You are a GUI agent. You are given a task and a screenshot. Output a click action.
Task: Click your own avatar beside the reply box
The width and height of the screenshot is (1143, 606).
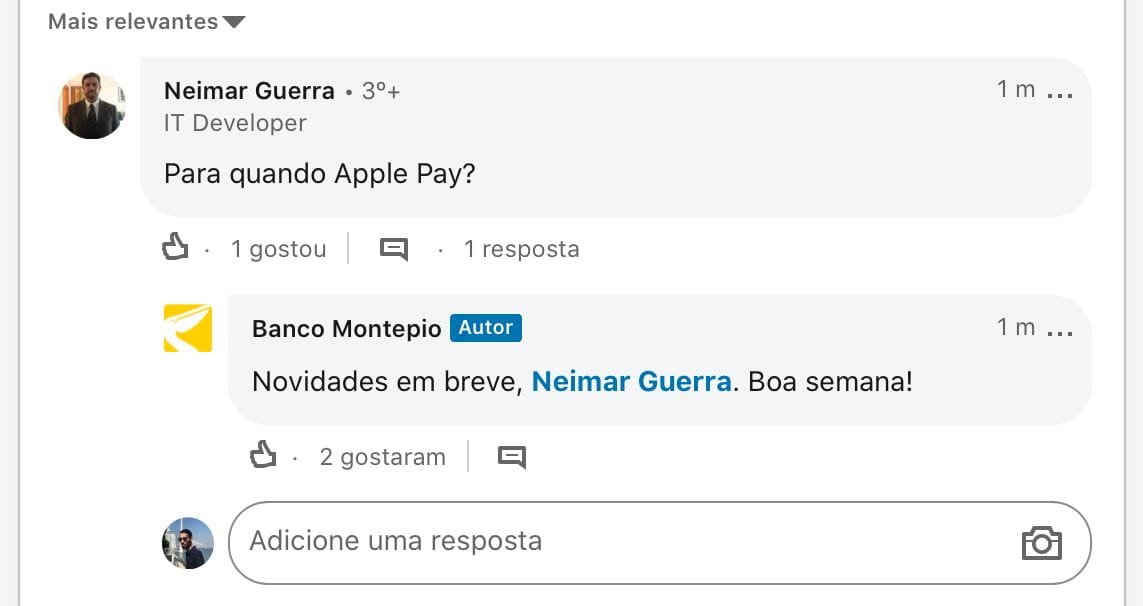(188, 543)
